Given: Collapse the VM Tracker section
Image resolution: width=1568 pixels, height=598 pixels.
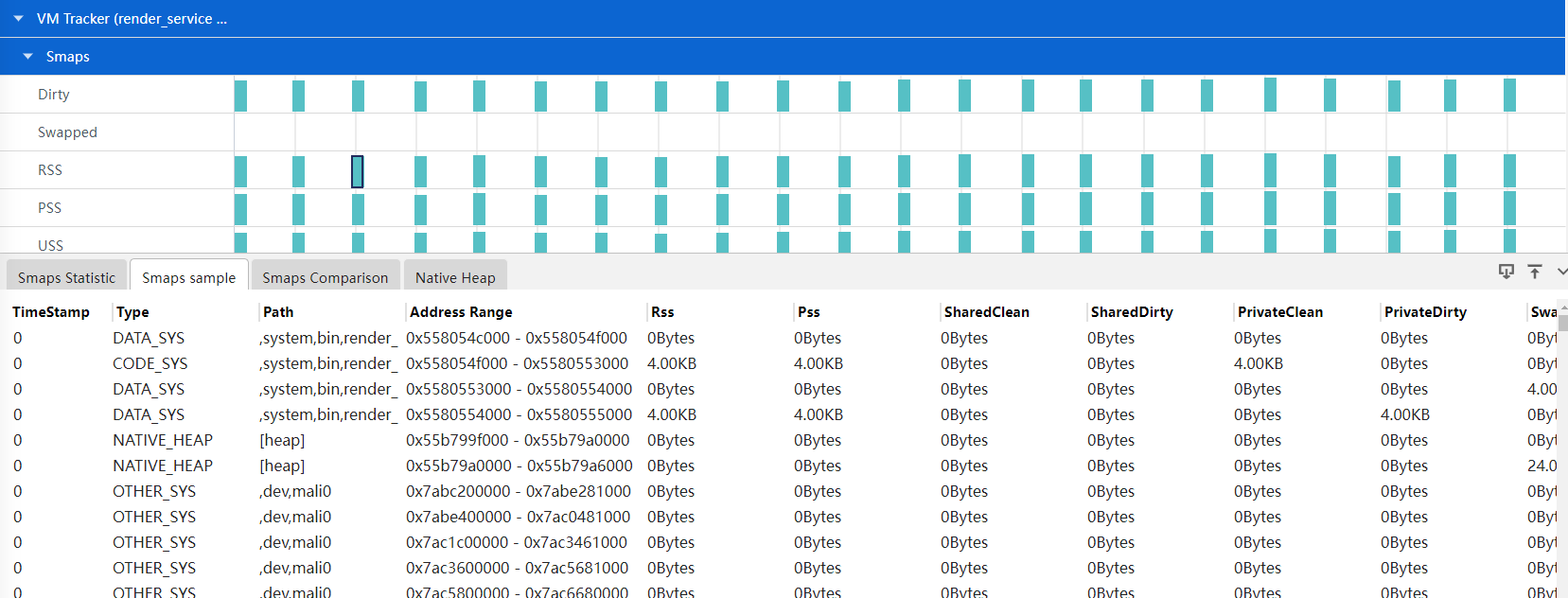Looking at the screenshot, I should coord(18,19).
